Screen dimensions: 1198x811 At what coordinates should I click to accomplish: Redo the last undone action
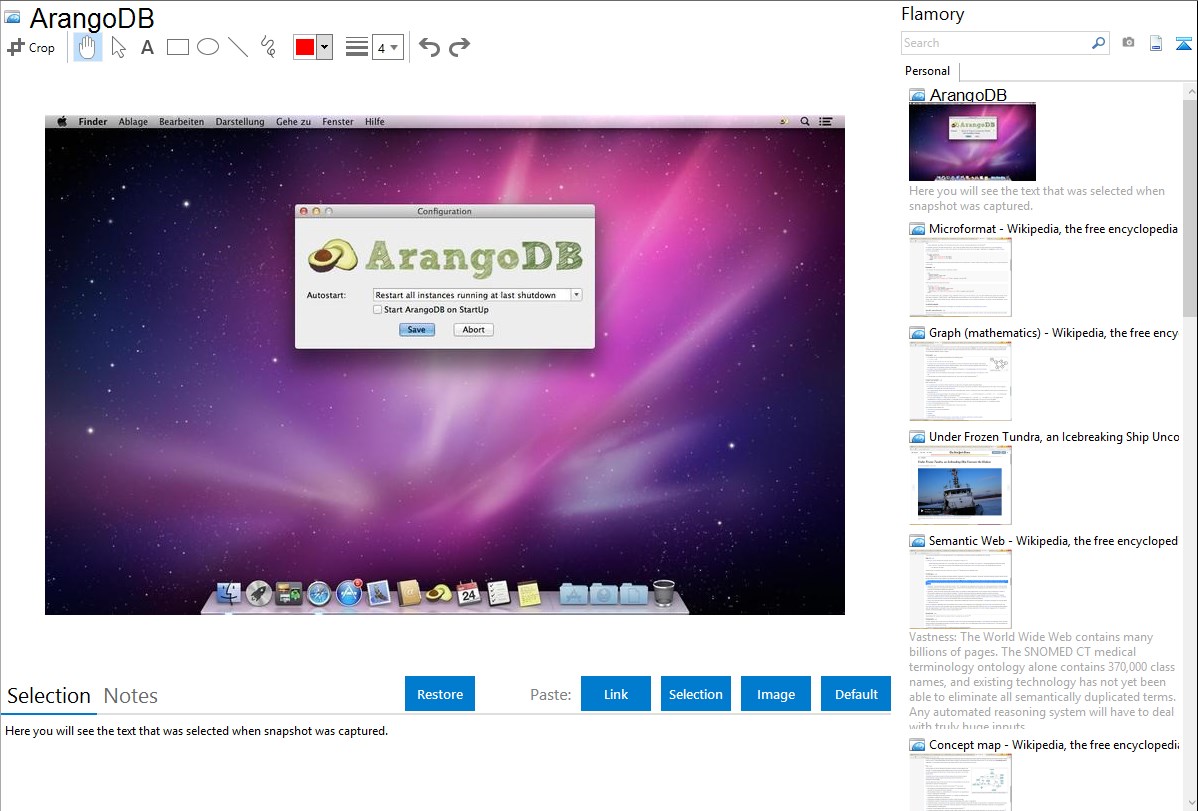(x=459, y=47)
